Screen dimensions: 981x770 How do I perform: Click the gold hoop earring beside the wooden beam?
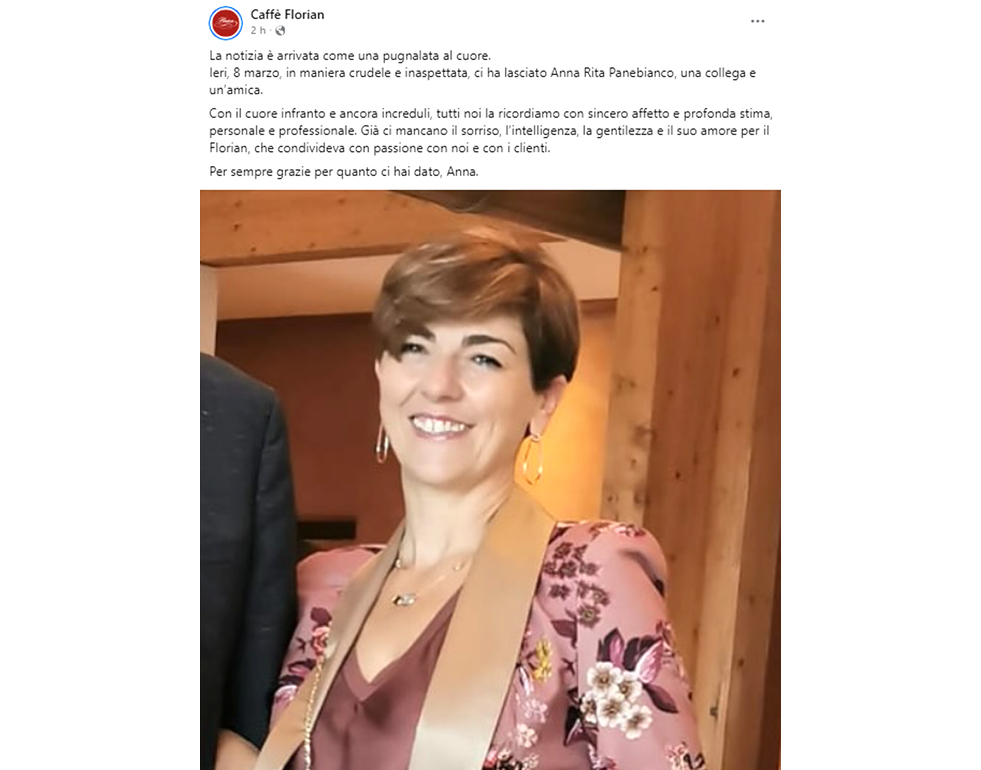(x=531, y=457)
